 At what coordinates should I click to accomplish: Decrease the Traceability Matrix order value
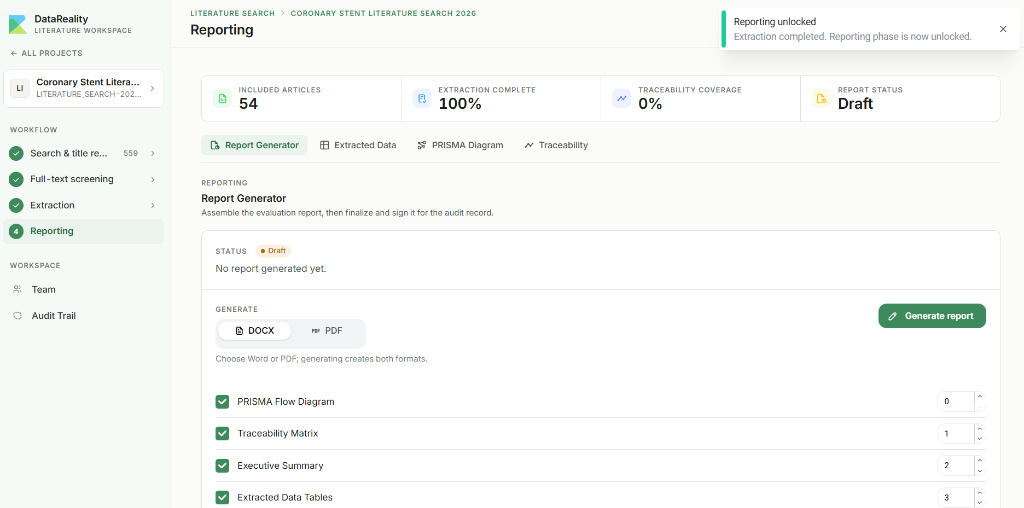coord(980,438)
